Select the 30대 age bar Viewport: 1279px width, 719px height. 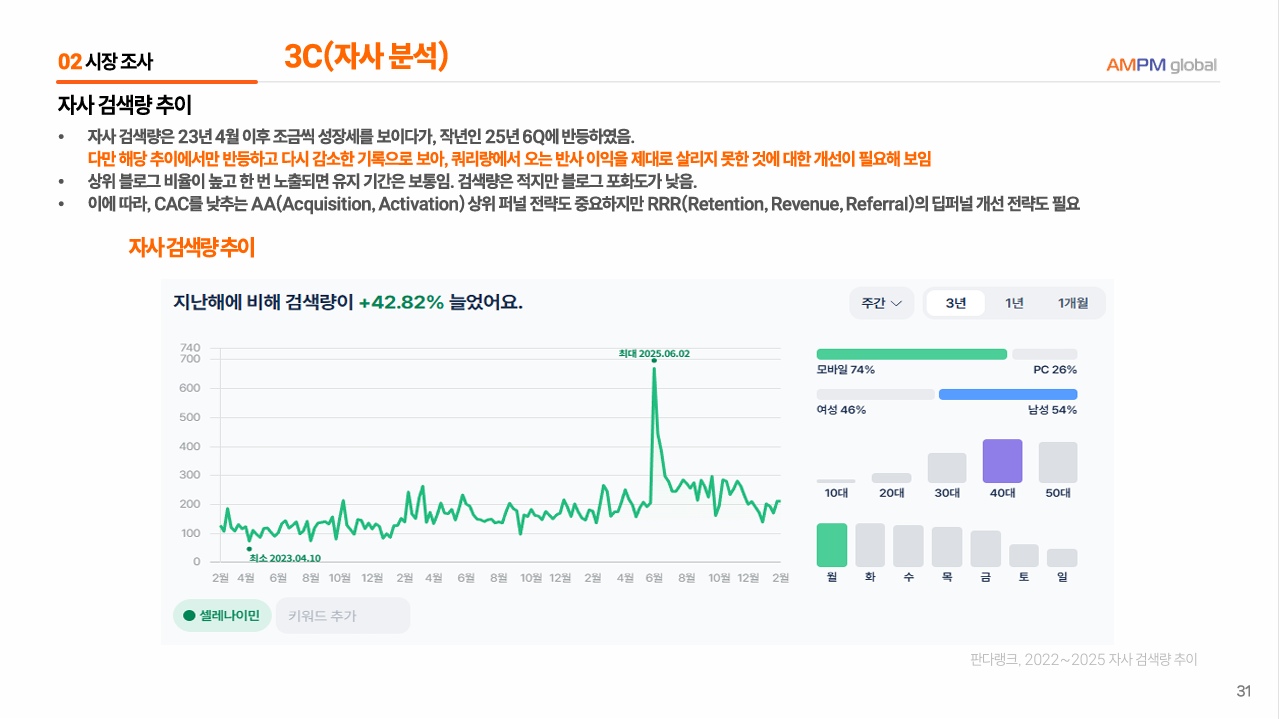[947, 468]
